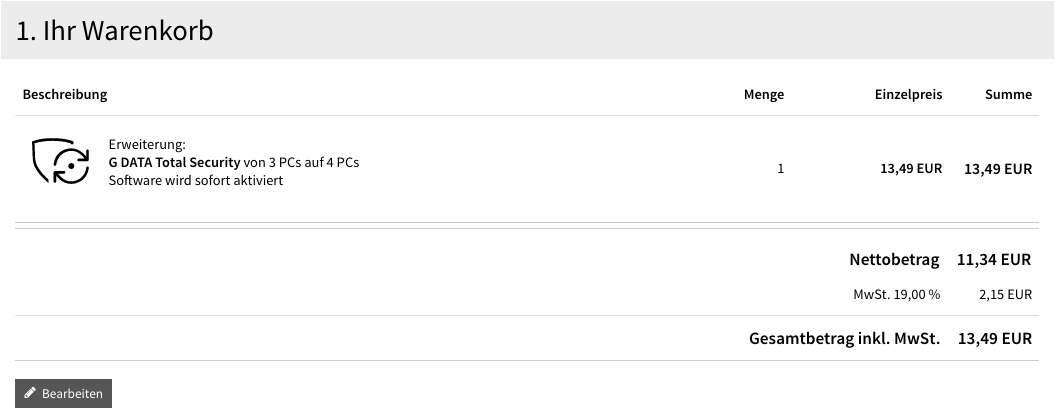Click the MwSt. 19,00 % label
1056x418 pixels.
[896, 294]
